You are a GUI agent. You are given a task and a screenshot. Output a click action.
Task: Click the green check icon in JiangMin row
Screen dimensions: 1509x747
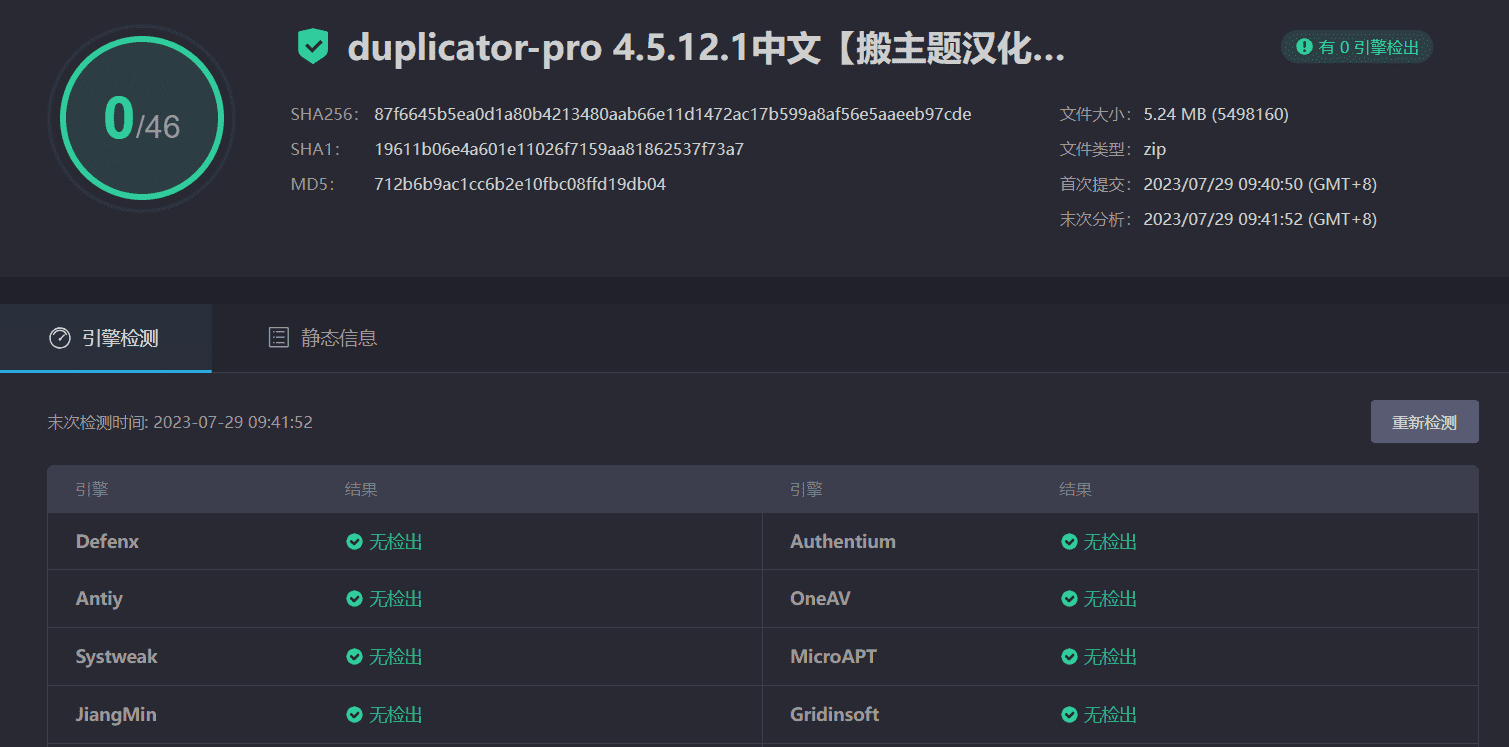[354, 715]
